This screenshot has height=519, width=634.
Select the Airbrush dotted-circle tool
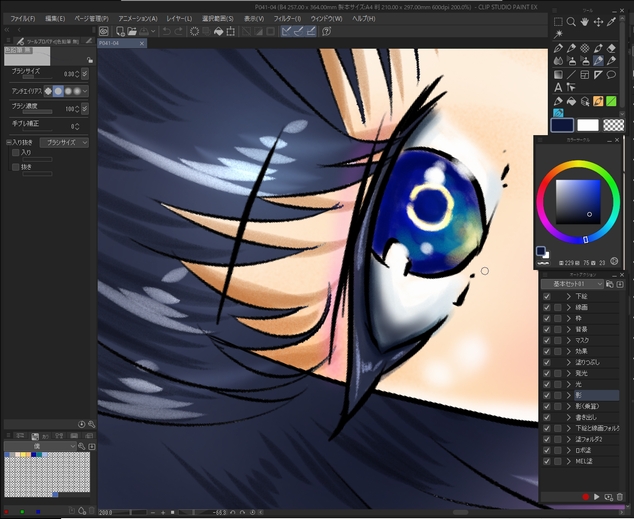[585, 48]
